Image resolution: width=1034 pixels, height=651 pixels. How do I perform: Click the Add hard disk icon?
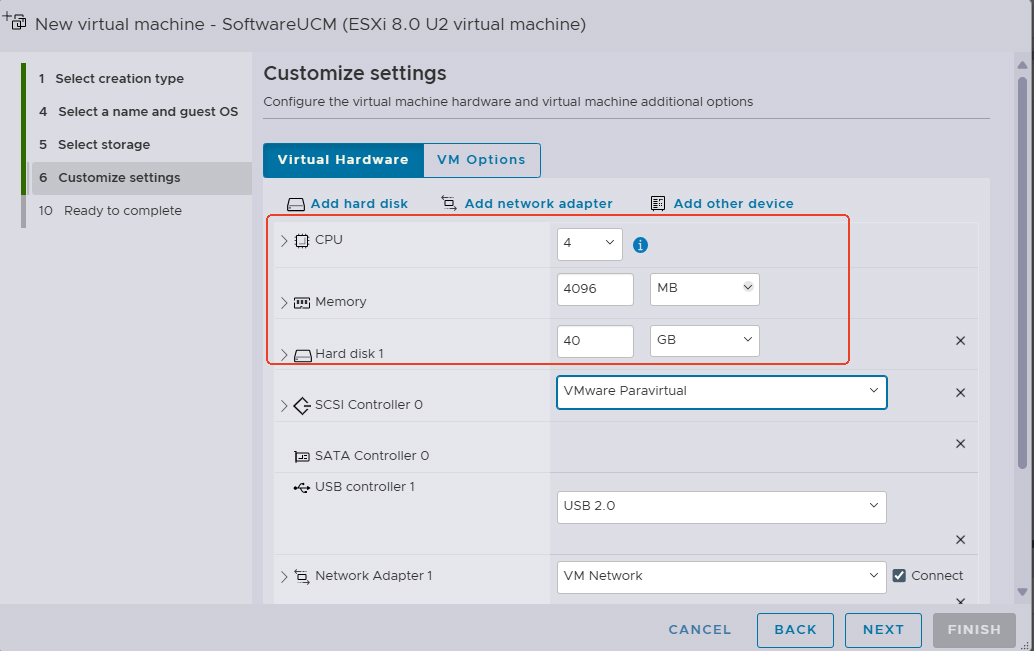click(295, 204)
